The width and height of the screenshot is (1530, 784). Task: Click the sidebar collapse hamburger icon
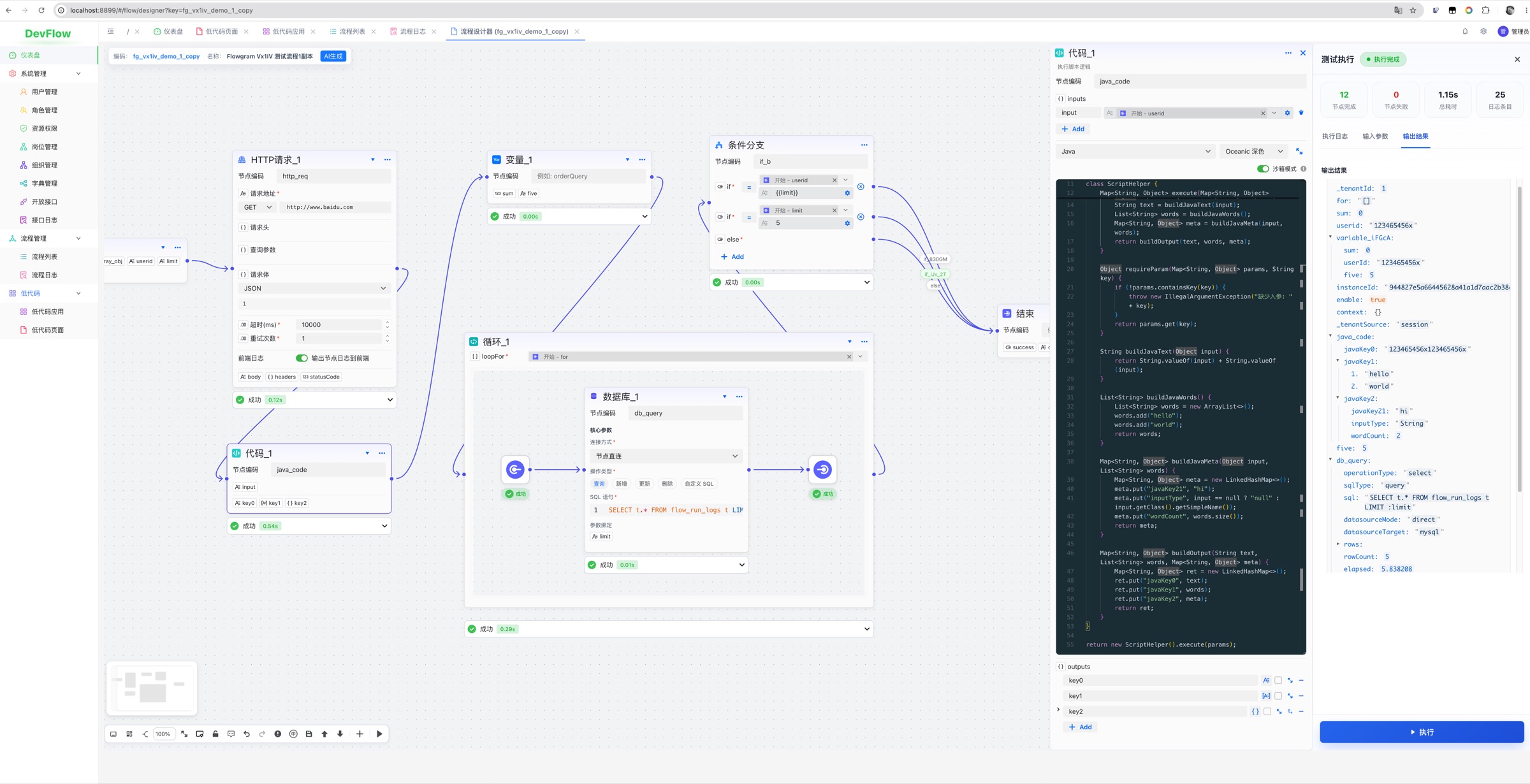coord(110,31)
